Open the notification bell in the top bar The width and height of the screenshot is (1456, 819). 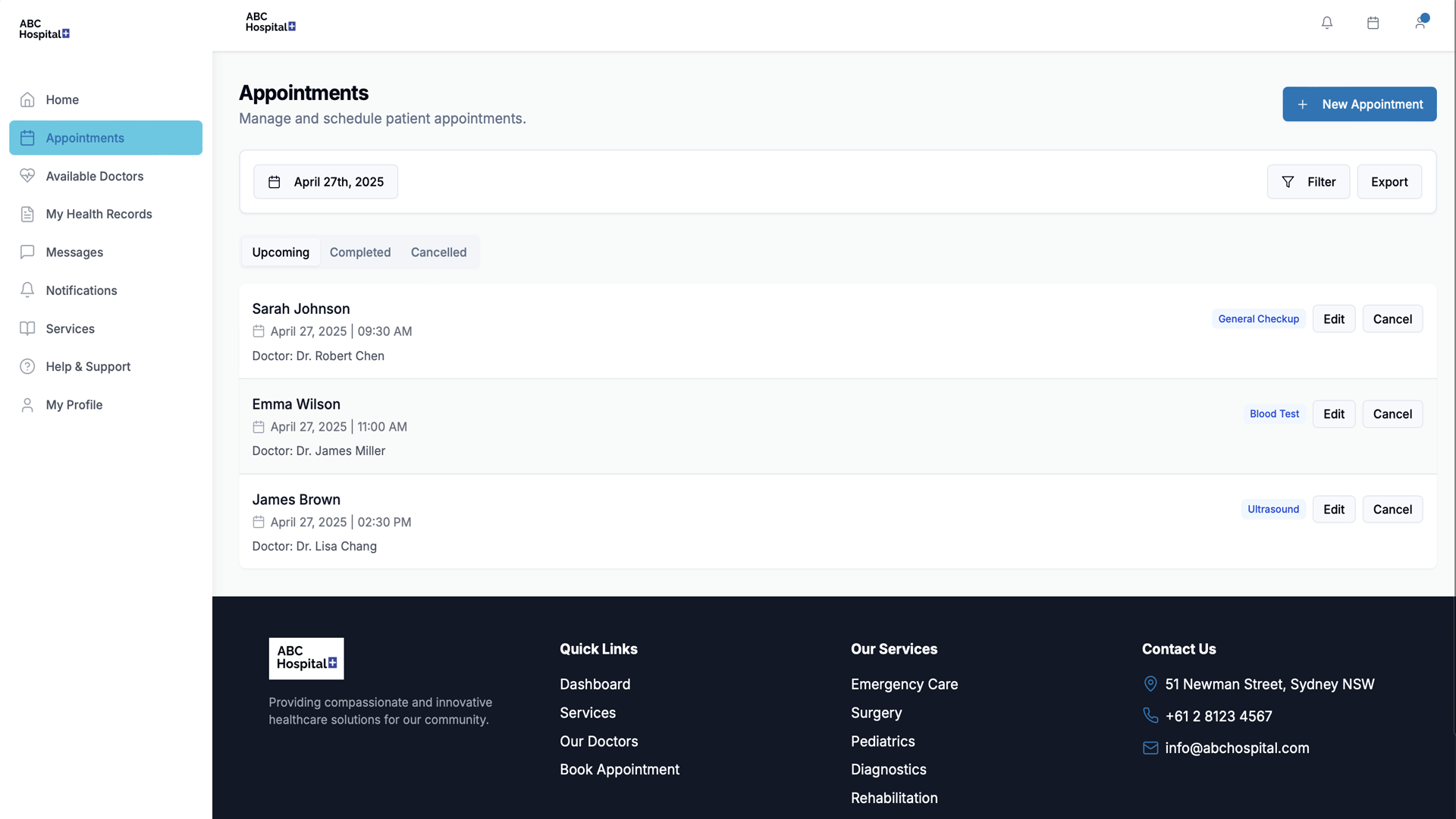(x=1327, y=23)
